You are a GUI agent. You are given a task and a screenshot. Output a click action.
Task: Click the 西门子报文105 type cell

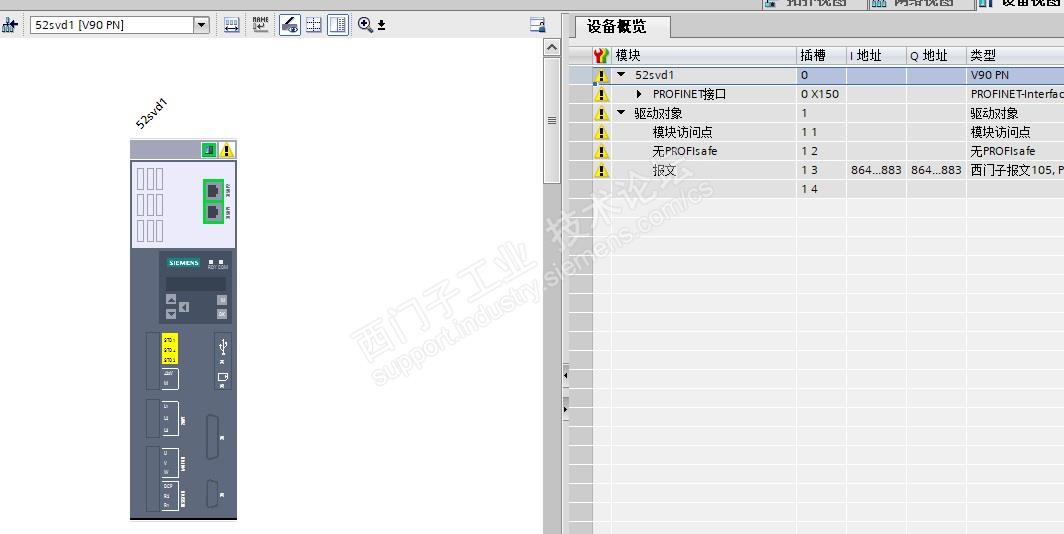pos(1016,170)
